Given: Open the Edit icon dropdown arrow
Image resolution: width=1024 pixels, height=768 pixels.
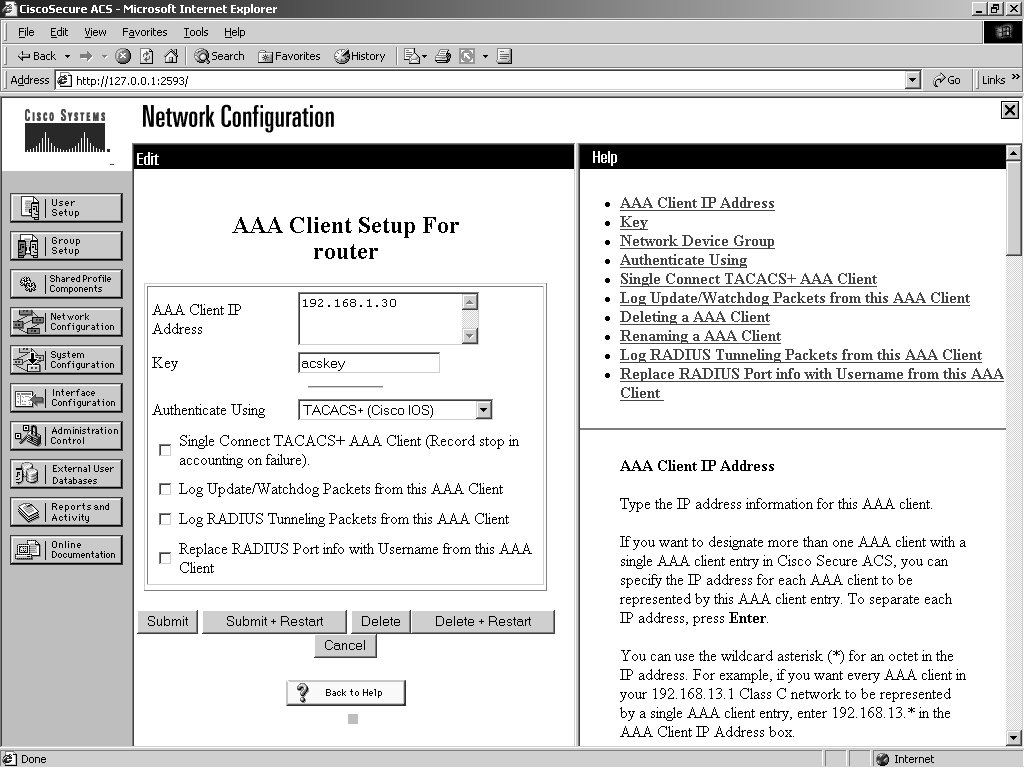Looking at the screenshot, I should tap(485, 56).
